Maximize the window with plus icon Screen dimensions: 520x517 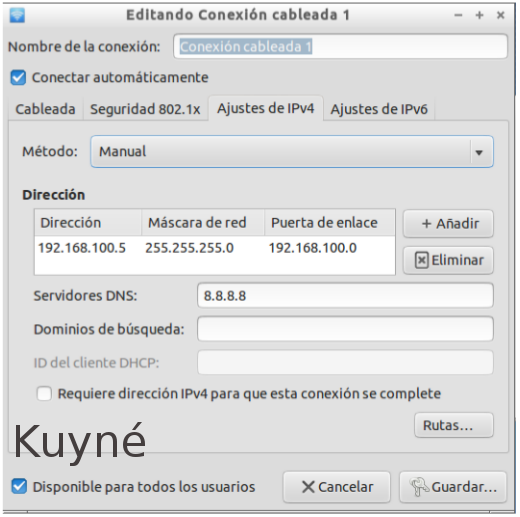tap(479, 15)
